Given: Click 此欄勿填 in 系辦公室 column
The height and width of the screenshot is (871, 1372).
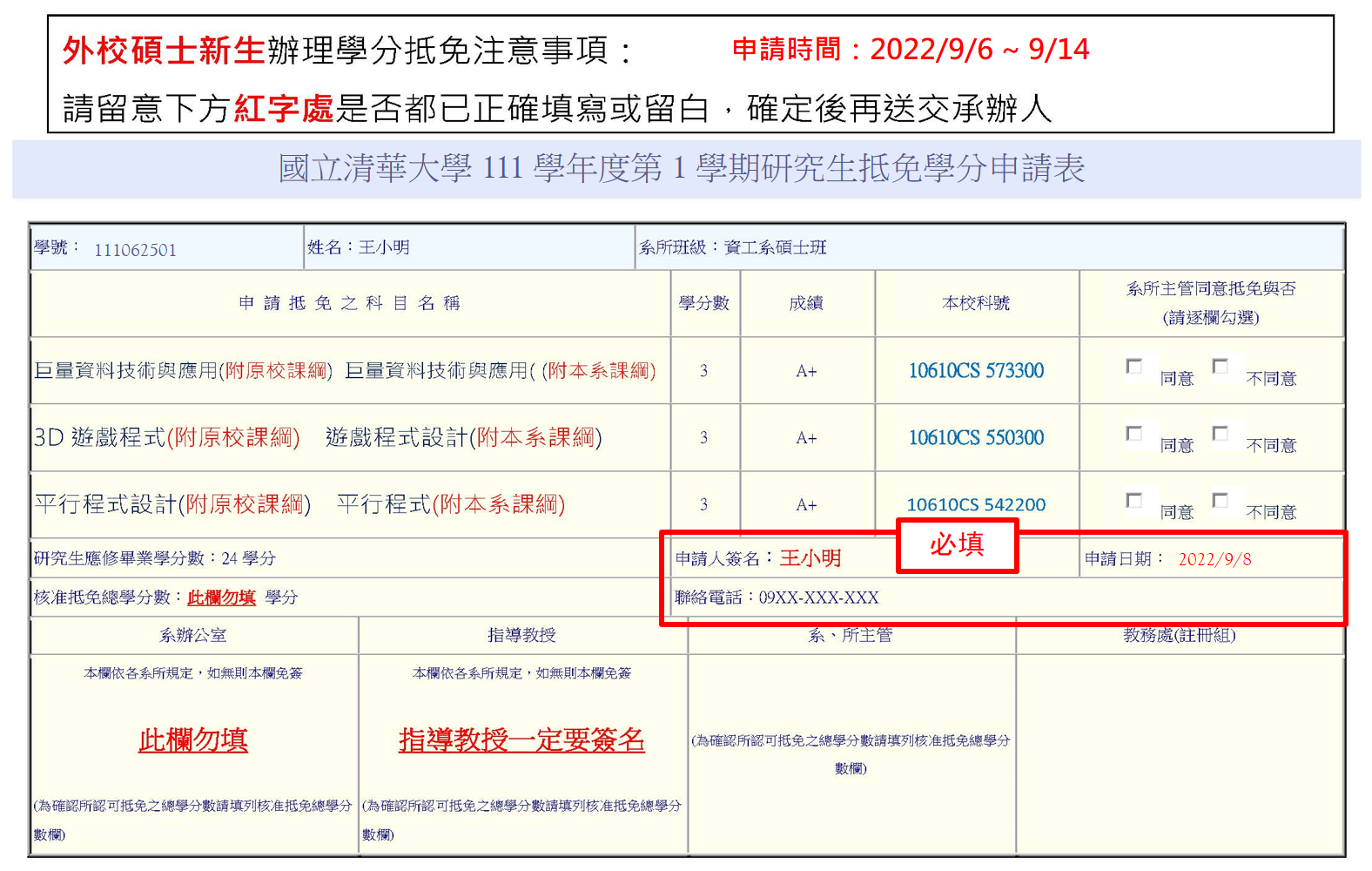Looking at the screenshot, I should 193,740.
